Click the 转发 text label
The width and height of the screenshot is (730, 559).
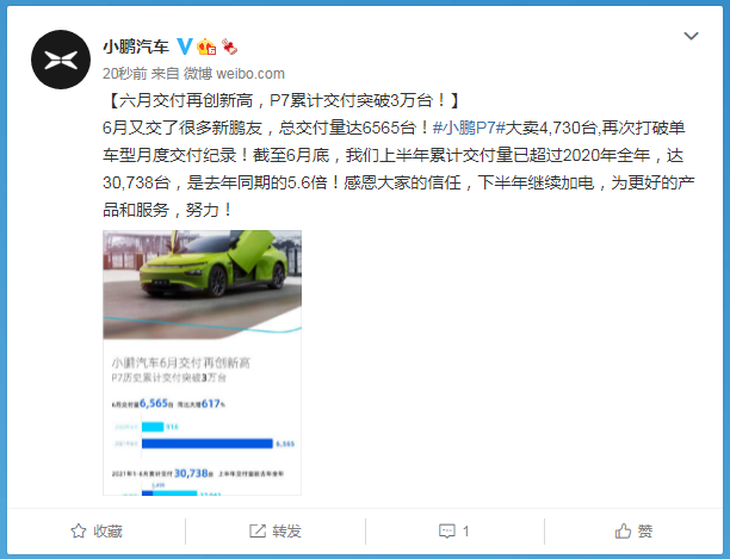pos(287,531)
